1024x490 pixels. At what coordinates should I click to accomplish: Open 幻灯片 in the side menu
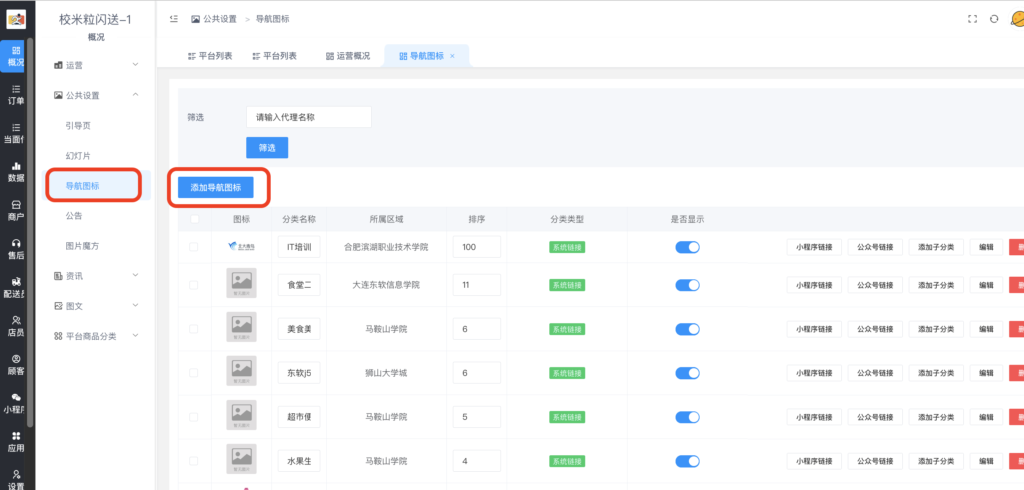coord(78,155)
